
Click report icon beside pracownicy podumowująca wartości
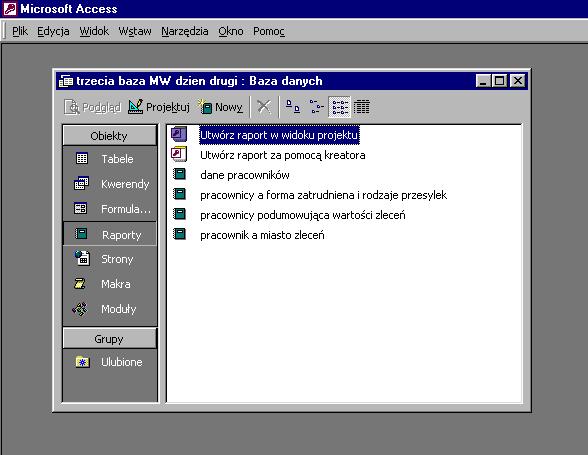pos(179,214)
